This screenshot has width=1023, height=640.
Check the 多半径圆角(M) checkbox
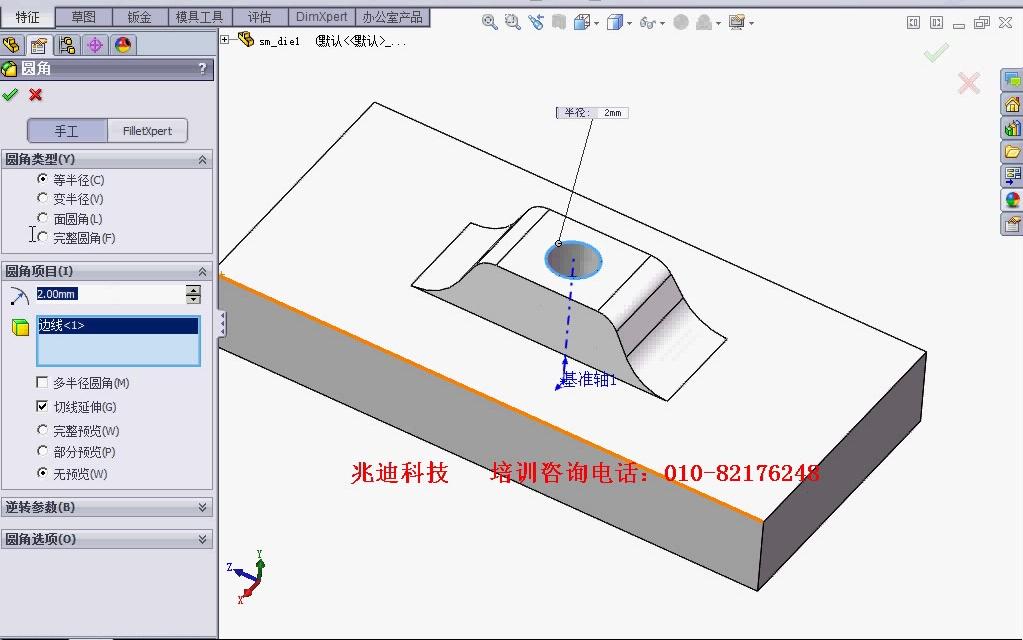[44, 382]
